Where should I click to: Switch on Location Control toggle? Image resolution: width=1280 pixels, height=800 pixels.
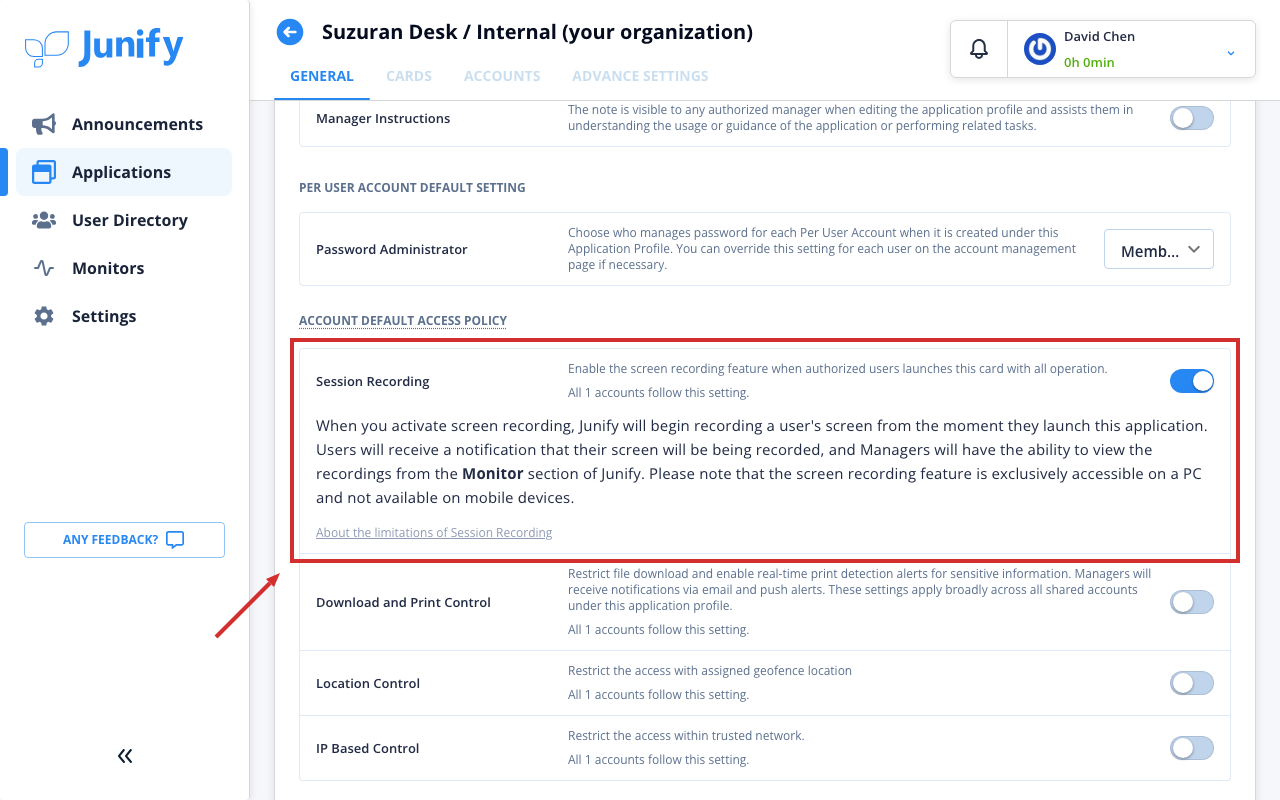(x=1192, y=683)
